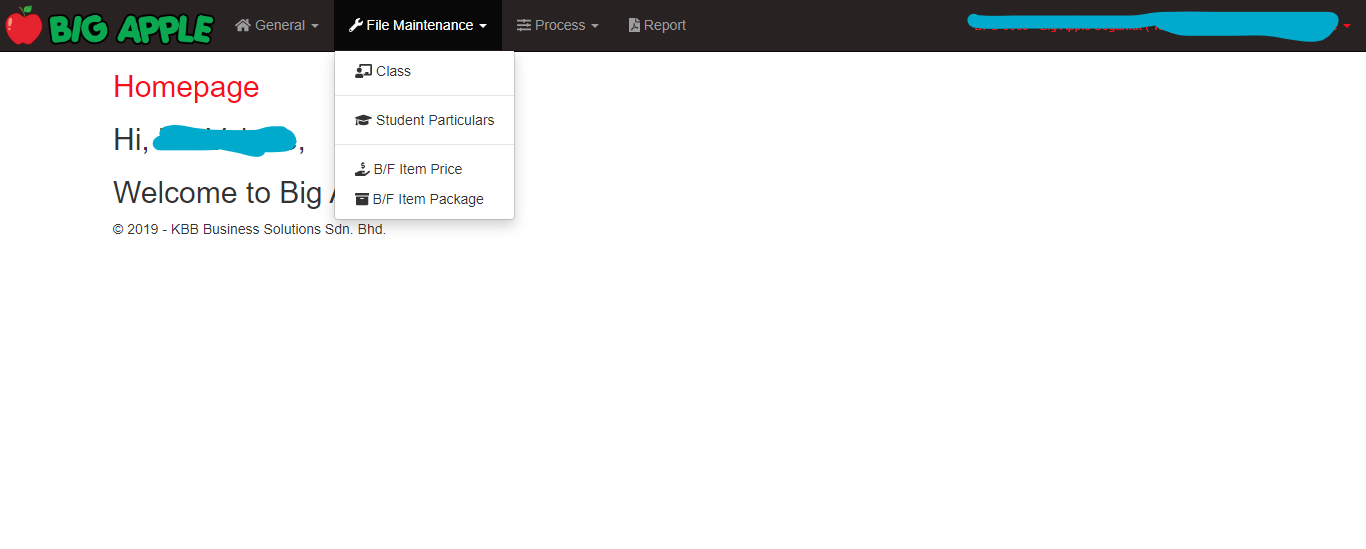The height and width of the screenshot is (549, 1366).
Task: Open the Report page
Action: (x=657, y=25)
